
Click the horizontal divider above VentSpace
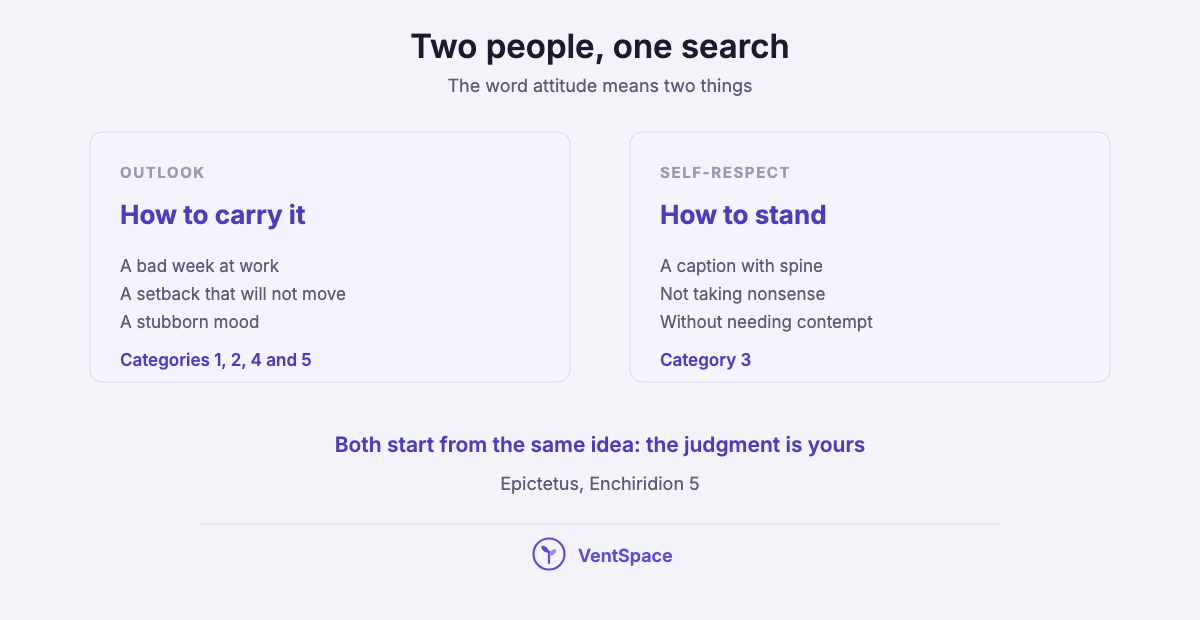point(600,524)
